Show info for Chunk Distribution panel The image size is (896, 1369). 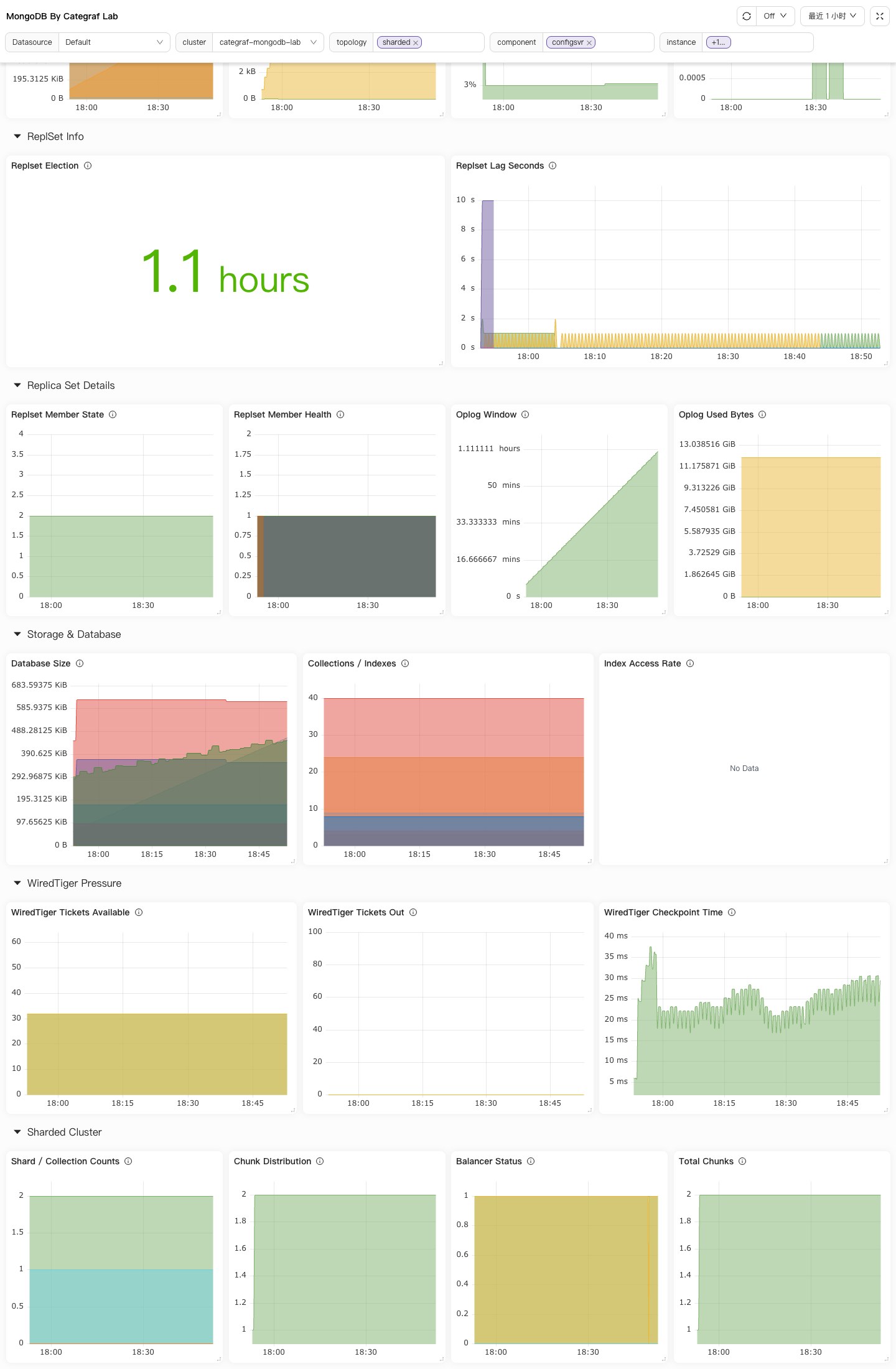click(320, 1161)
